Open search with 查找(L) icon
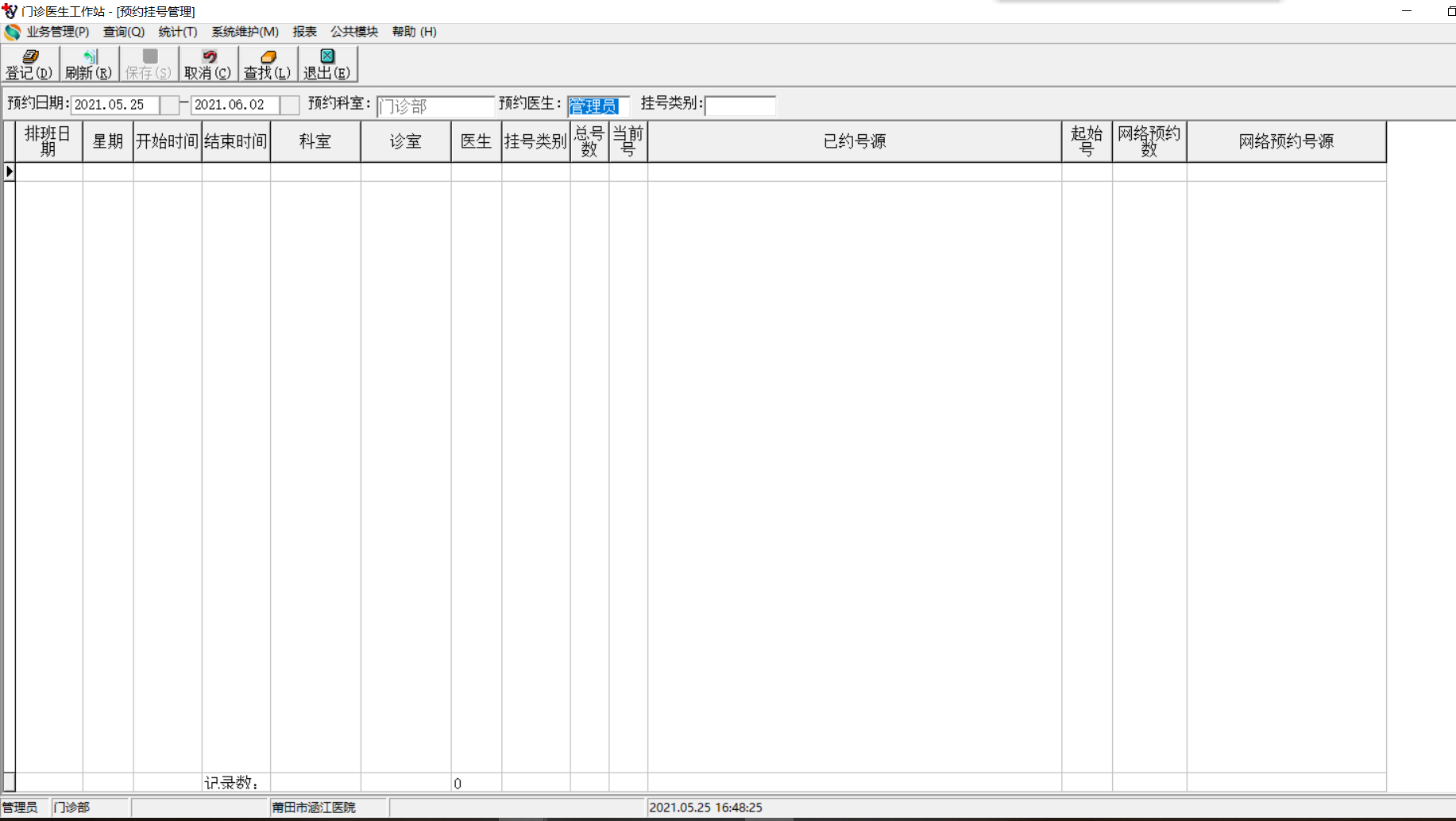The width and height of the screenshot is (1456, 821). pos(268,64)
